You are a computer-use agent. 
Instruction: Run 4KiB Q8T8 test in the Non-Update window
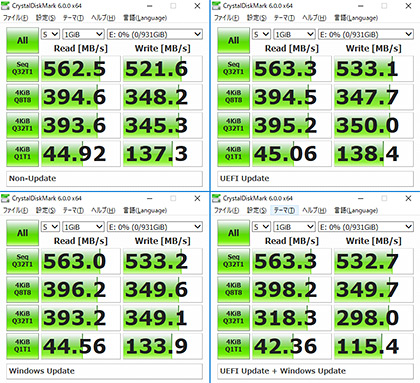click(22, 97)
